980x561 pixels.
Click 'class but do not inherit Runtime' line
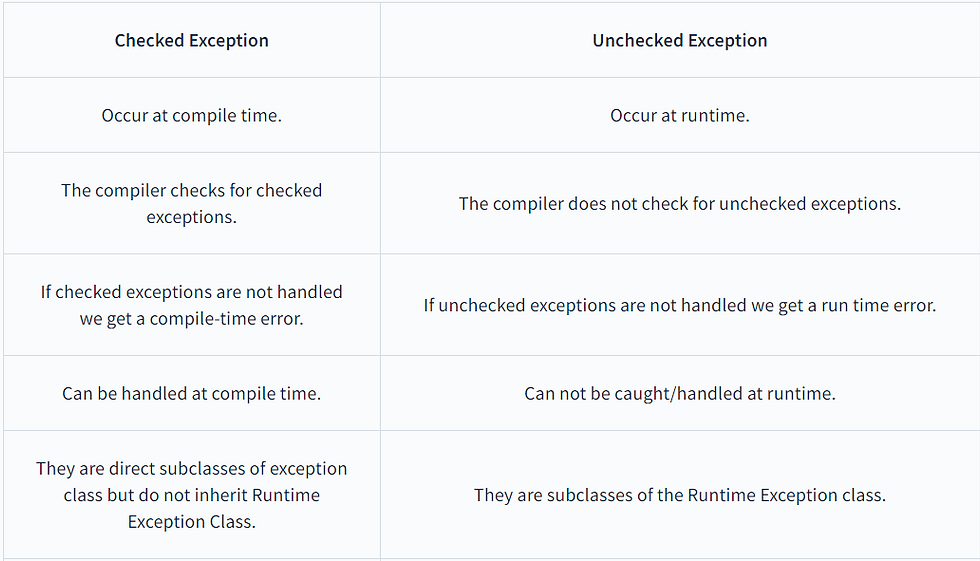click(x=191, y=495)
